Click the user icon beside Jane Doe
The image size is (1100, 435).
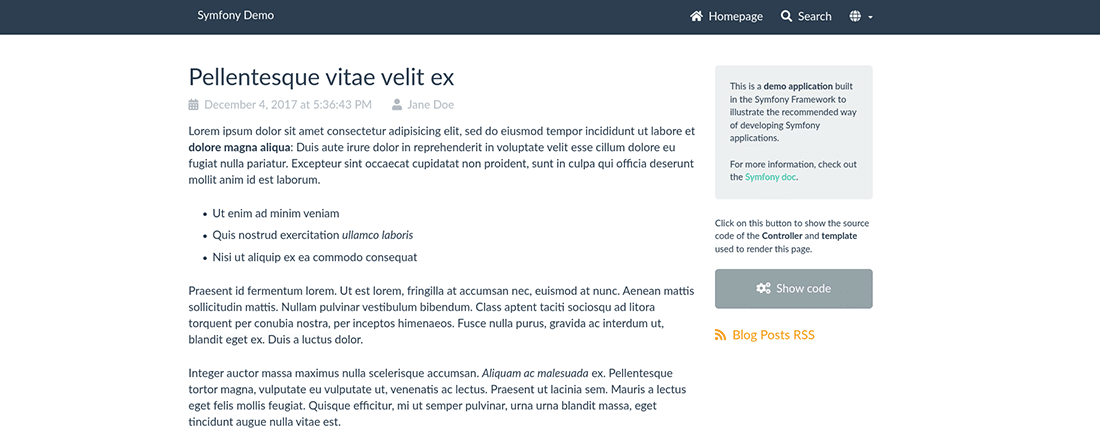pyautogui.click(x=397, y=104)
